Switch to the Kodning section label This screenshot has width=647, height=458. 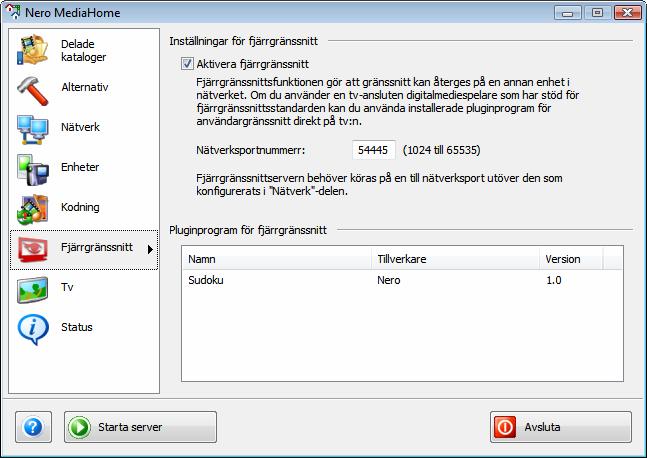80,207
